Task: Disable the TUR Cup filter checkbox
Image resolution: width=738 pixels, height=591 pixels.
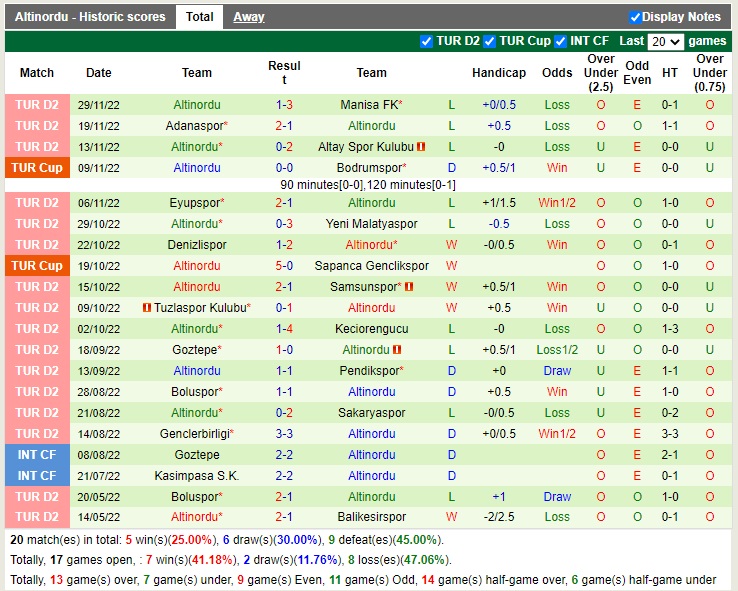Action: 490,41
